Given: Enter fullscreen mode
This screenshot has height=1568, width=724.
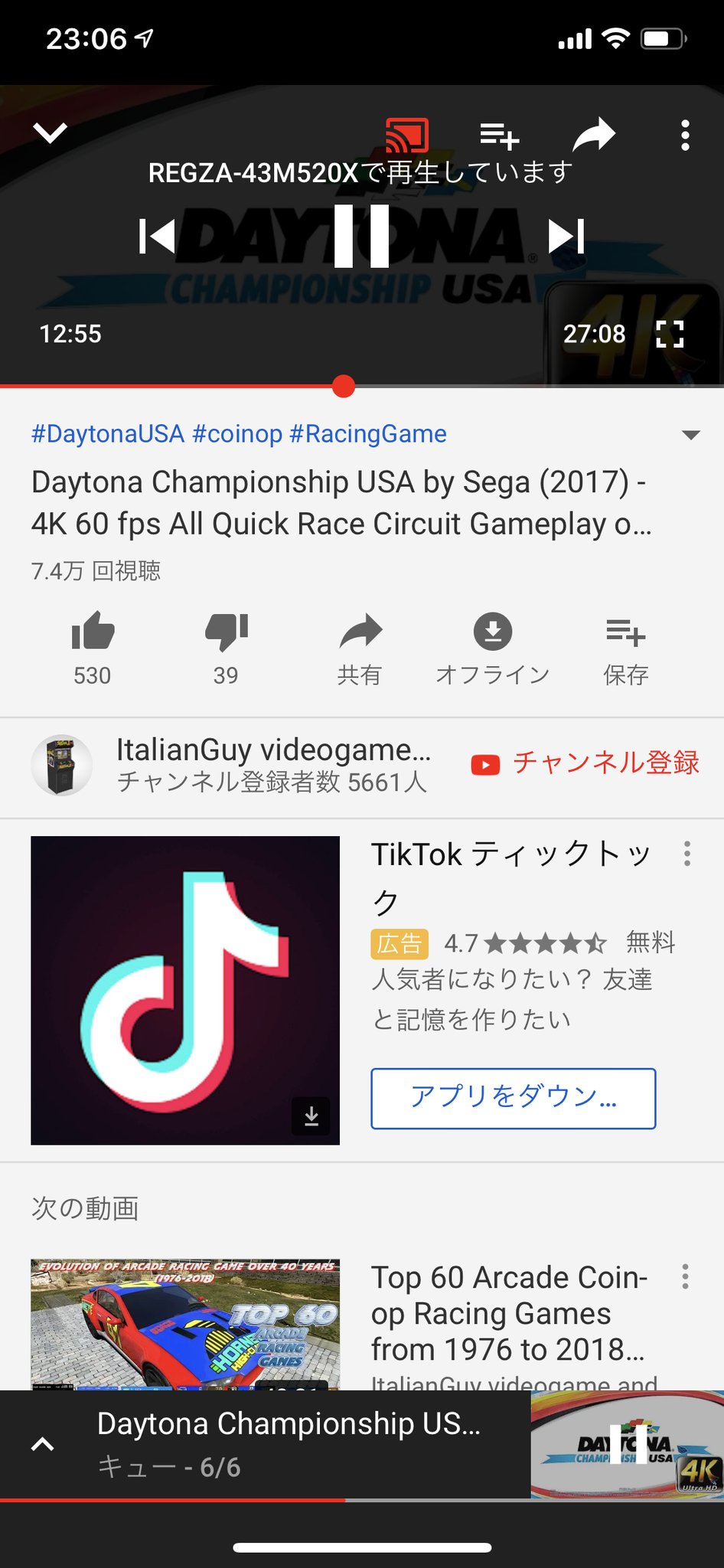Looking at the screenshot, I should click(x=670, y=334).
